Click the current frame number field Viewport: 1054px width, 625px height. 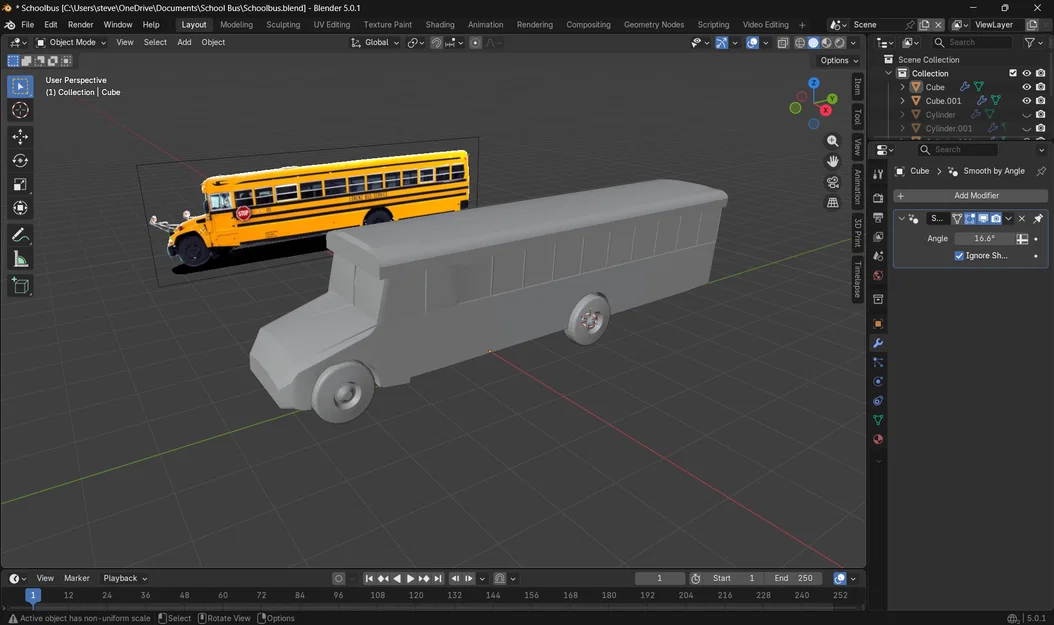pyautogui.click(x=659, y=579)
